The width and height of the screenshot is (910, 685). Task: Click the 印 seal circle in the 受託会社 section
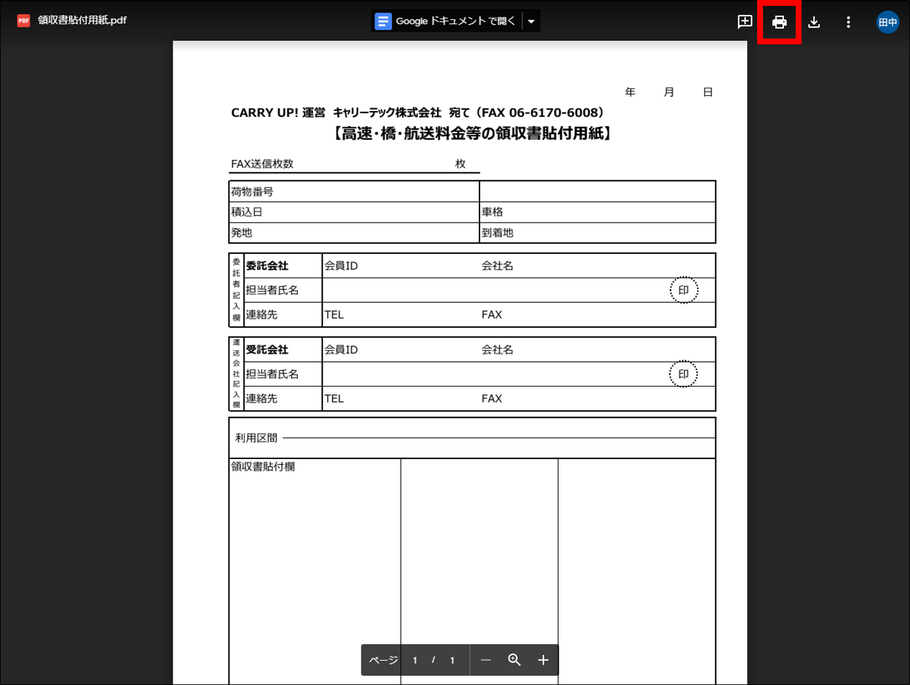[684, 374]
